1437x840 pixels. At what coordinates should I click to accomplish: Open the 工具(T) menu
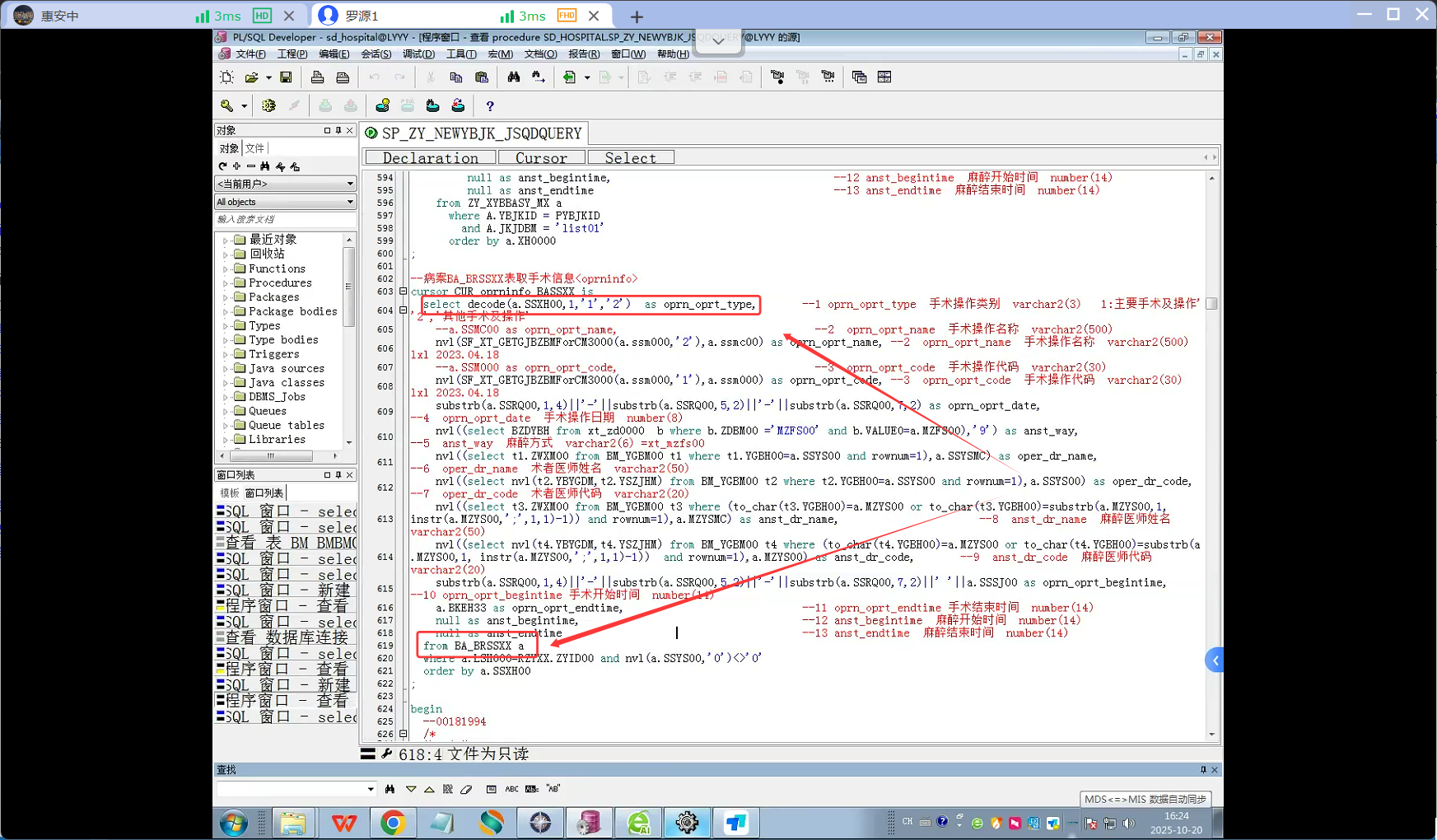click(x=460, y=54)
